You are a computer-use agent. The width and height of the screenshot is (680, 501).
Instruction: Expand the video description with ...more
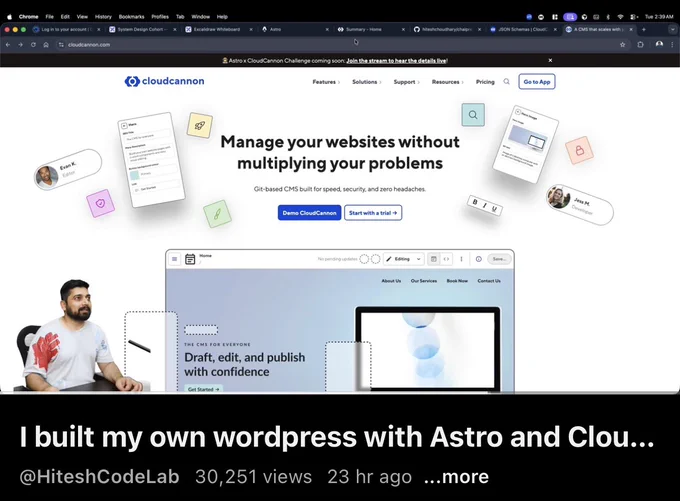[x=456, y=476]
